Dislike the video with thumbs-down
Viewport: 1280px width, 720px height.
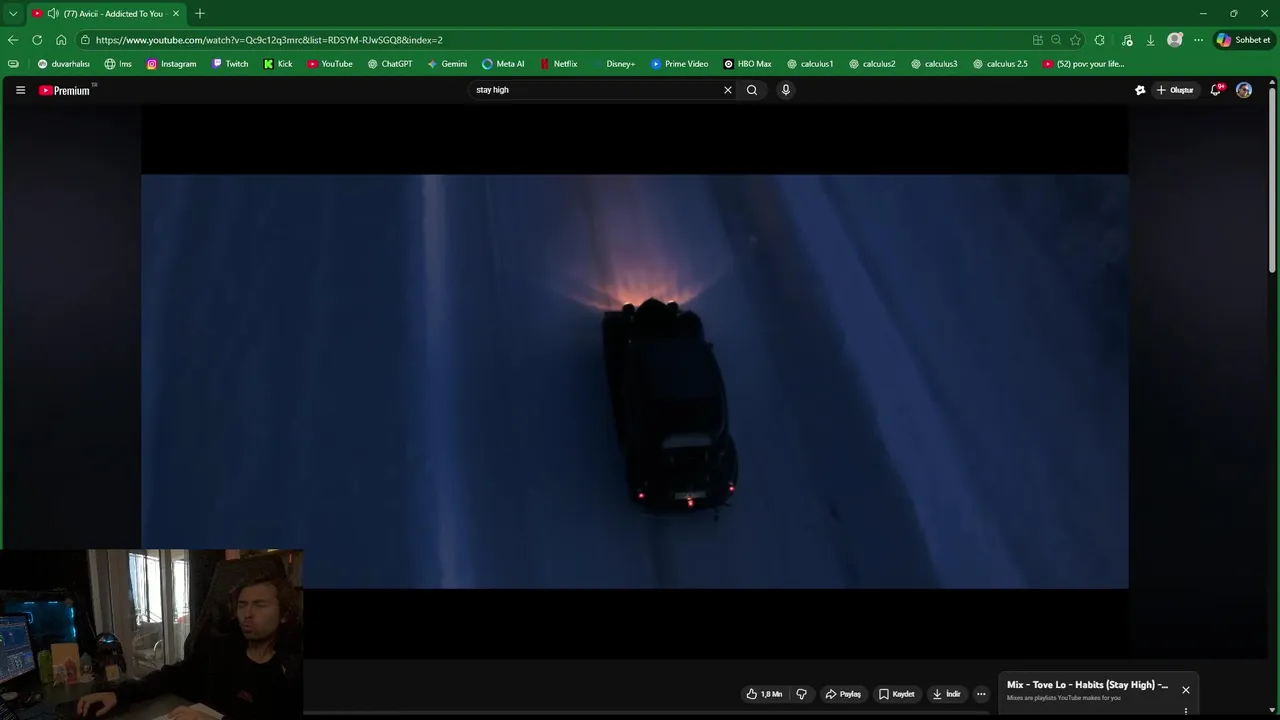point(801,694)
